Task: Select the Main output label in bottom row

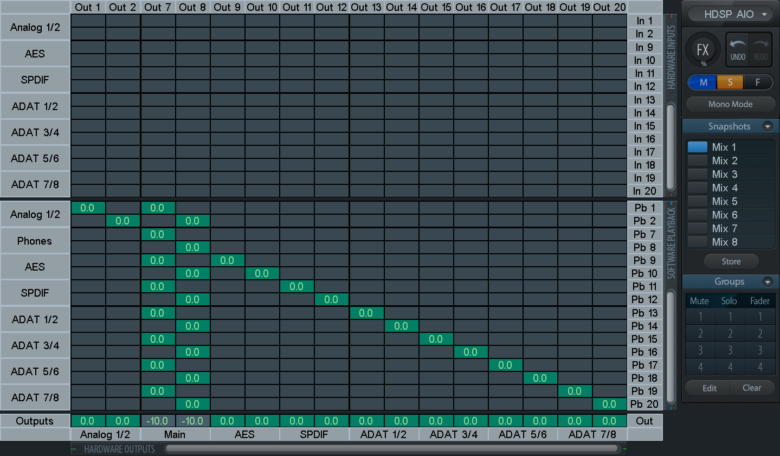Action: click(x=175, y=435)
